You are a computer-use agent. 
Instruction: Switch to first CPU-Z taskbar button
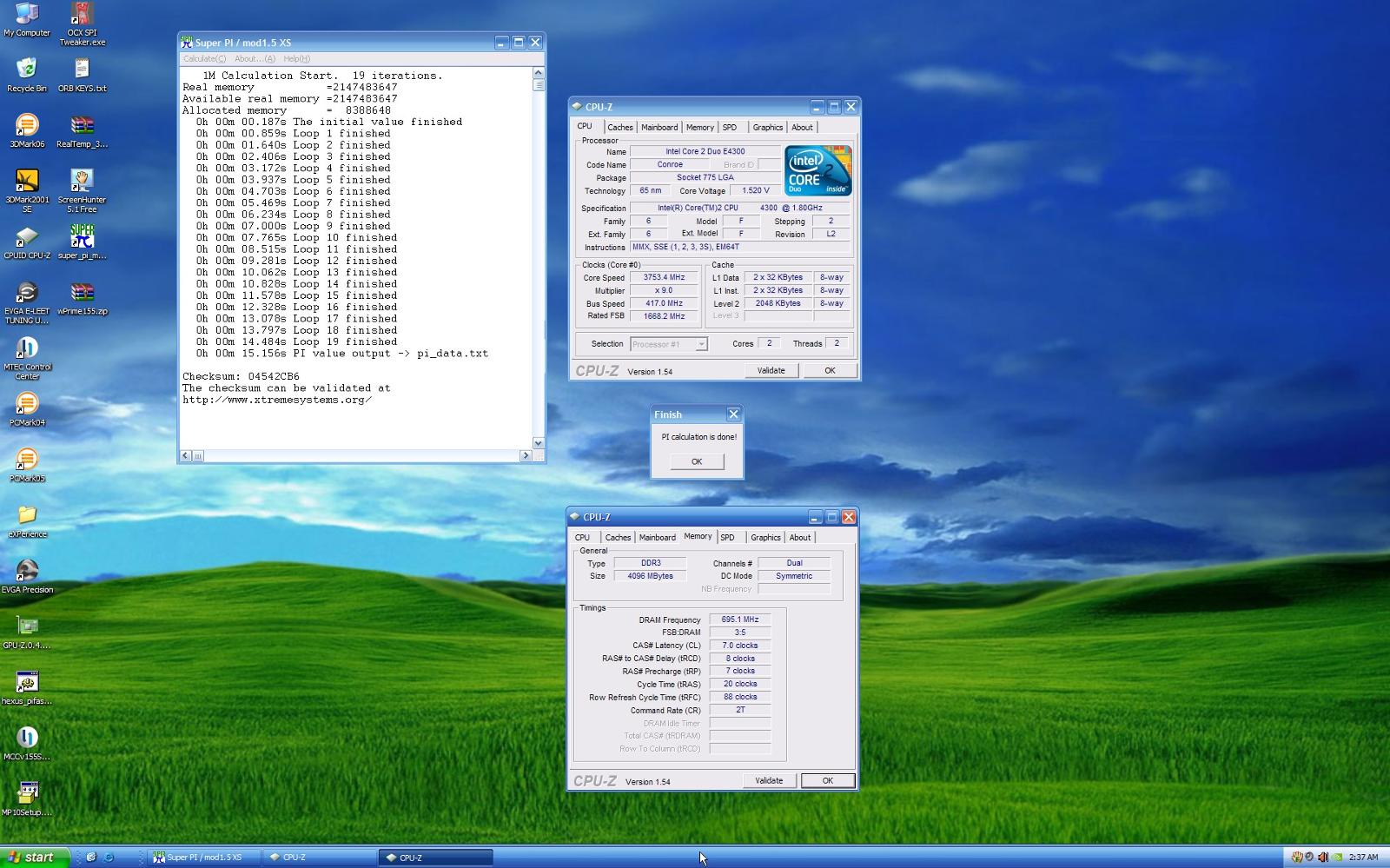click(319, 857)
